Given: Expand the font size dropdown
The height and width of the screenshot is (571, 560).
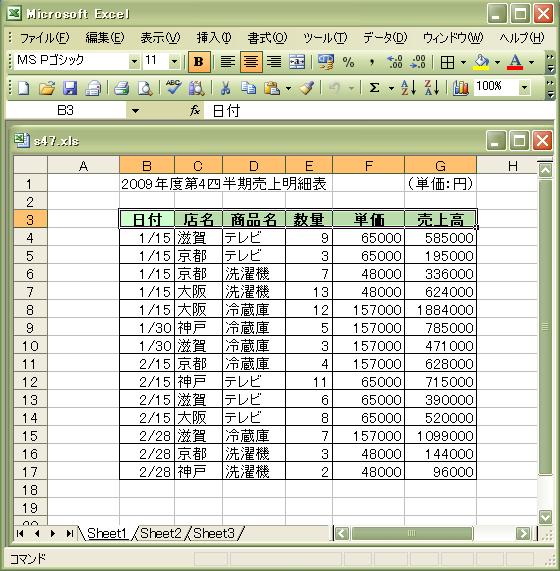Looking at the screenshot, I should (x=174, y=62).
